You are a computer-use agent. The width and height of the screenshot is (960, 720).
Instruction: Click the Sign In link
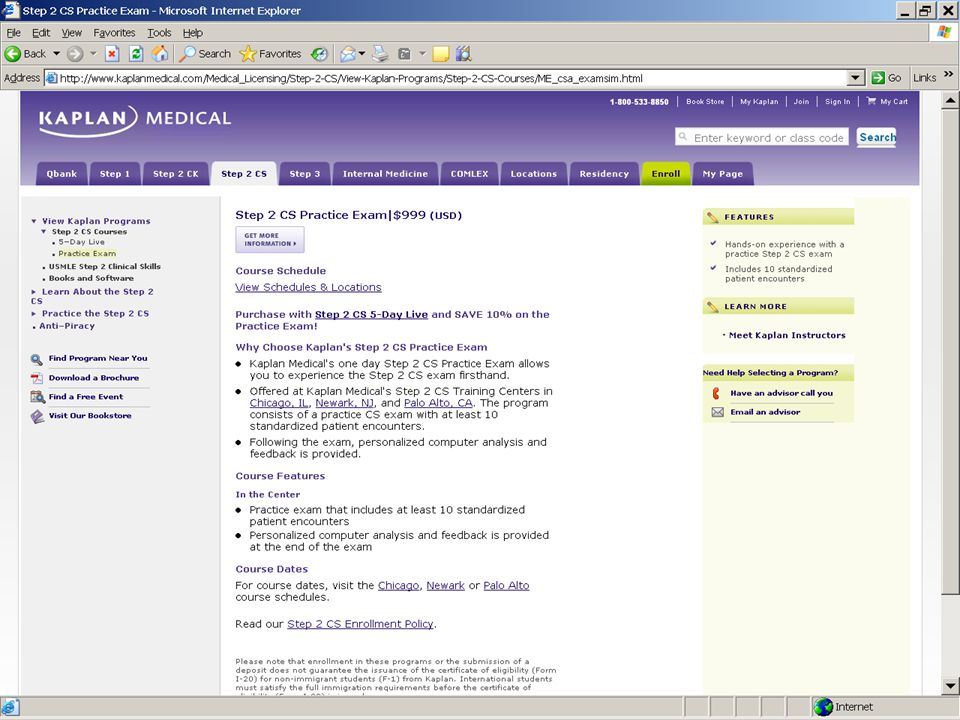838,102
